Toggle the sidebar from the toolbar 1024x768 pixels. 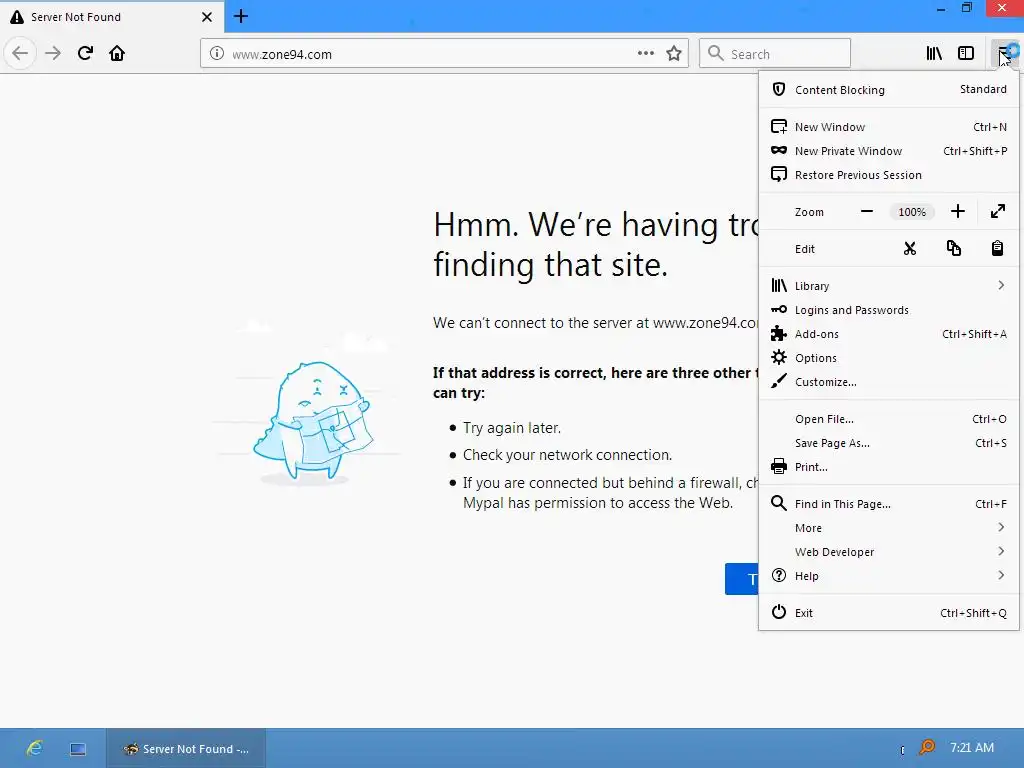pos(966,53)
